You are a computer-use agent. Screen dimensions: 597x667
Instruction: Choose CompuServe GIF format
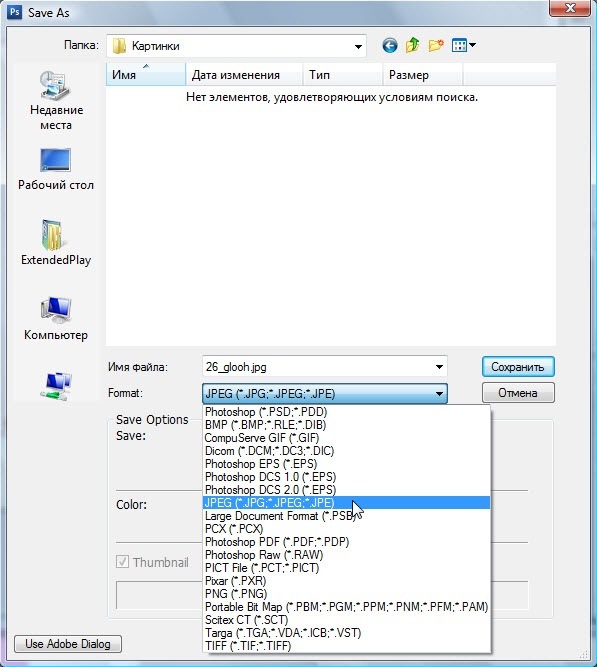click(346, 438)
